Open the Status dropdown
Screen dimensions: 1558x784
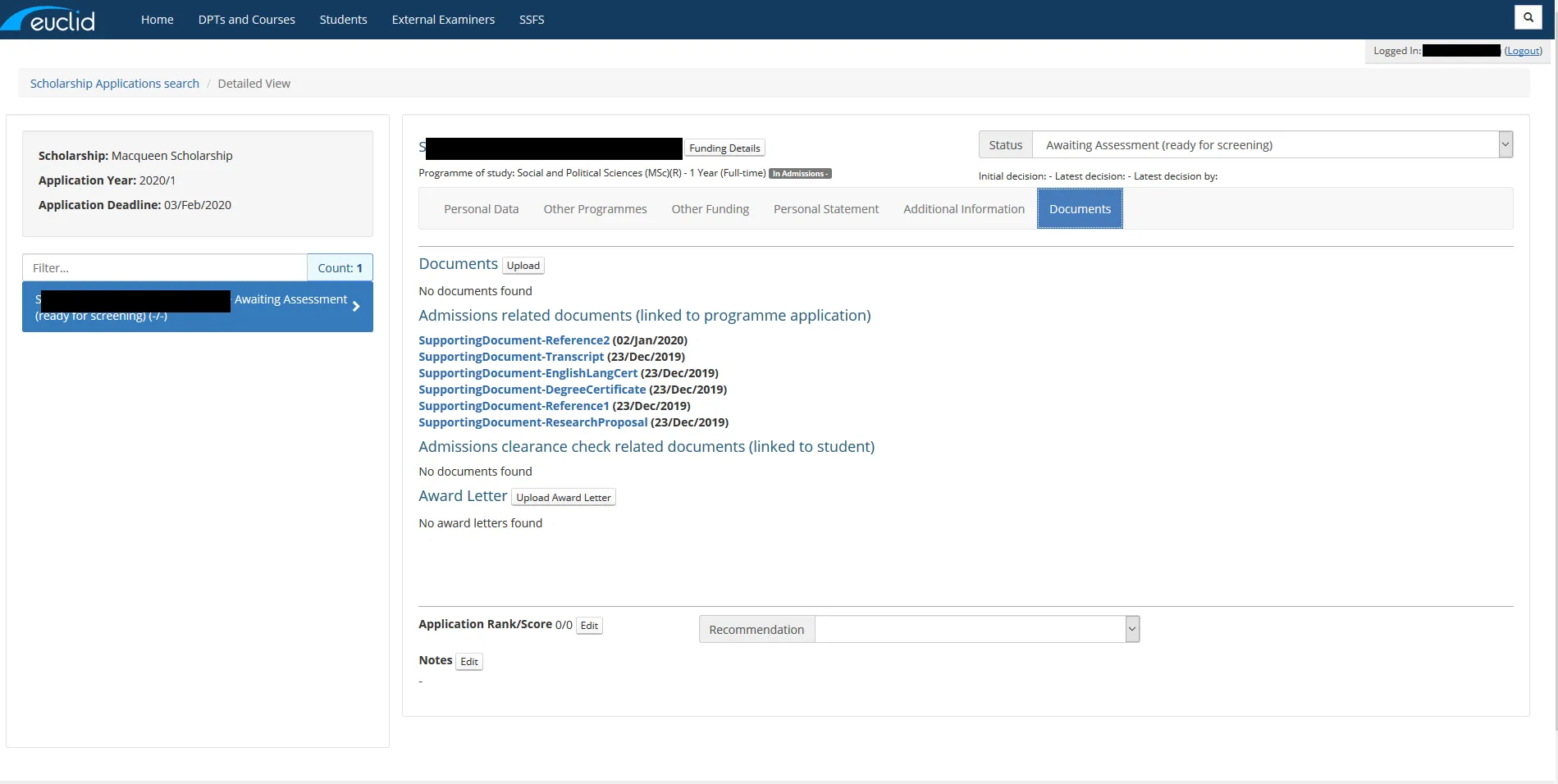pyautogui.click(x=1505, y=145)
